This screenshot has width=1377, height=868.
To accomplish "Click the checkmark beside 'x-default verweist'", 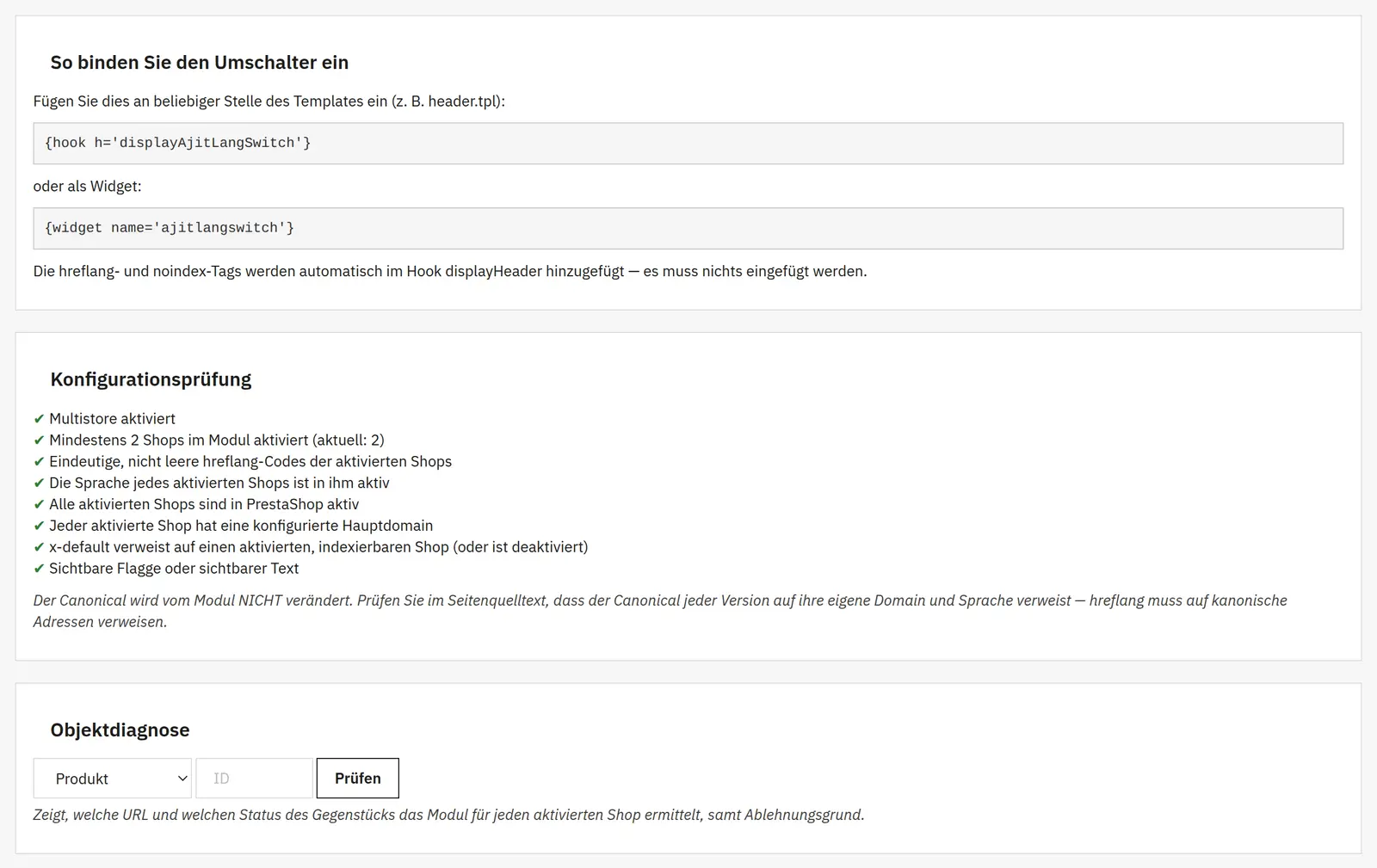I will pos(39,547).
